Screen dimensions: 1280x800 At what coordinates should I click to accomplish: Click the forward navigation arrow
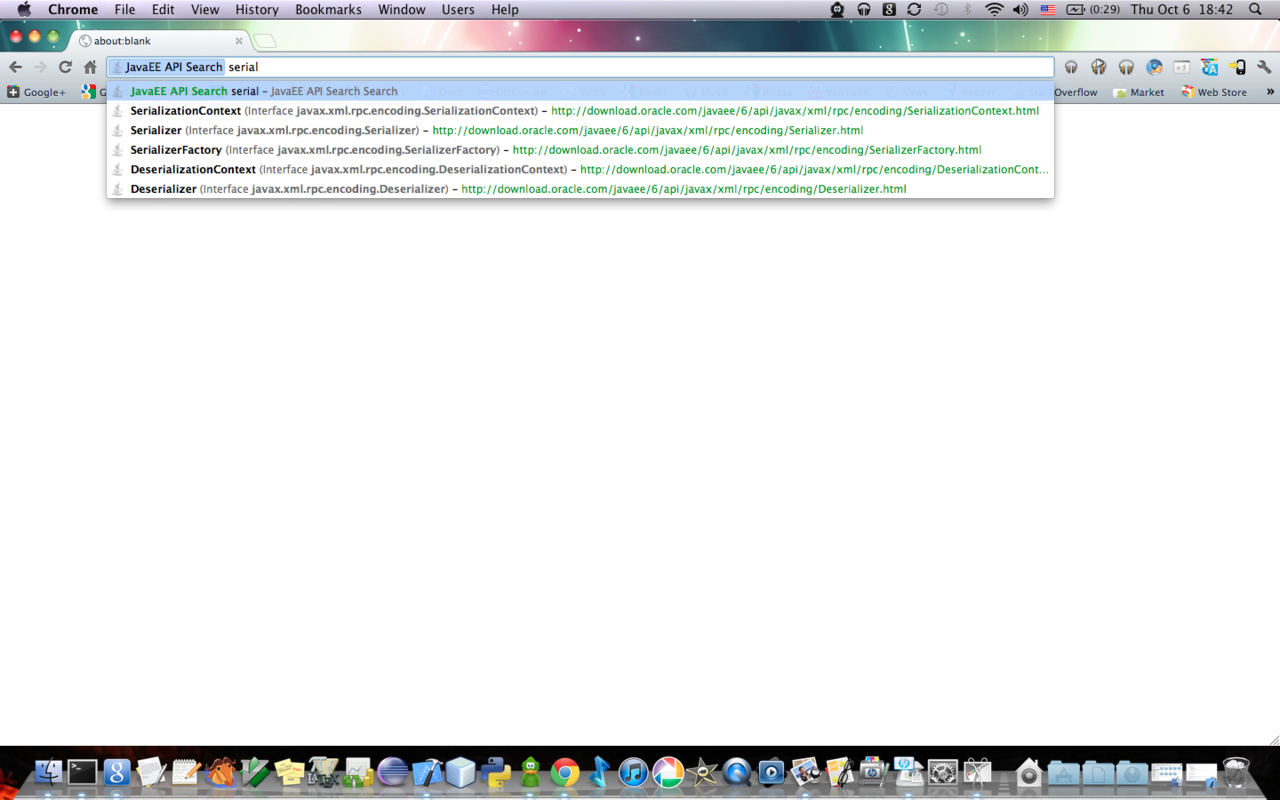(x=40, y=67)
